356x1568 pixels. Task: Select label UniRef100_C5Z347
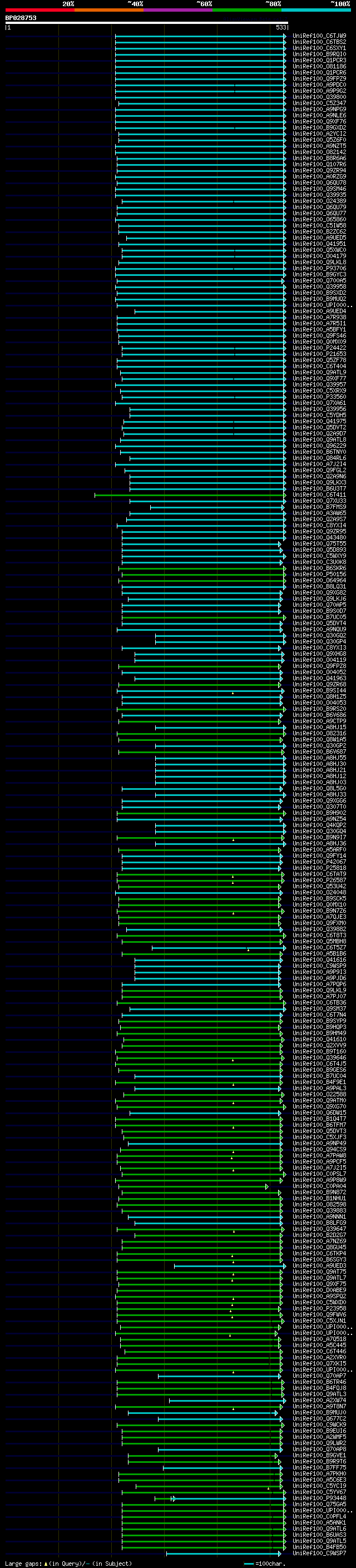[319, 103]
